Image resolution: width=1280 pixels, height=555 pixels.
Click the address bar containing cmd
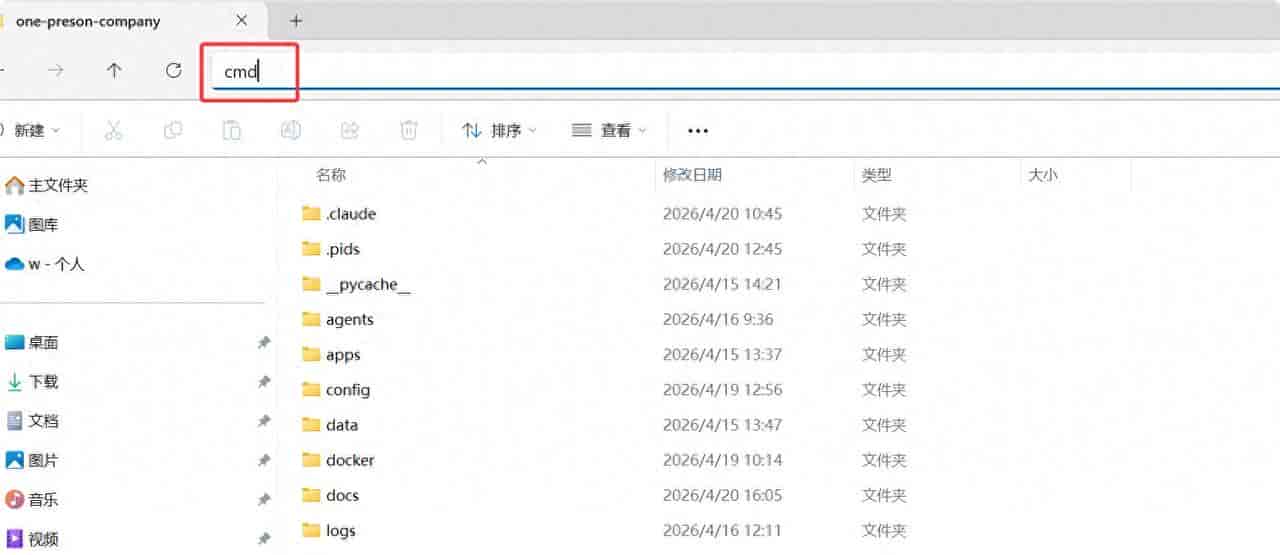click(744, 72)
